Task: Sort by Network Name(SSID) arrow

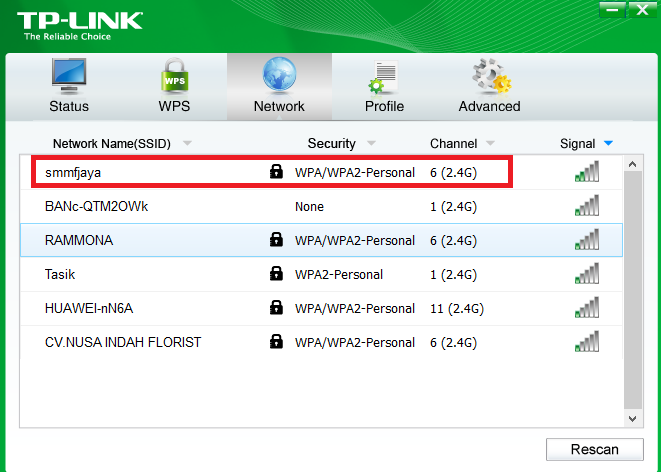Action: point(187,143)
